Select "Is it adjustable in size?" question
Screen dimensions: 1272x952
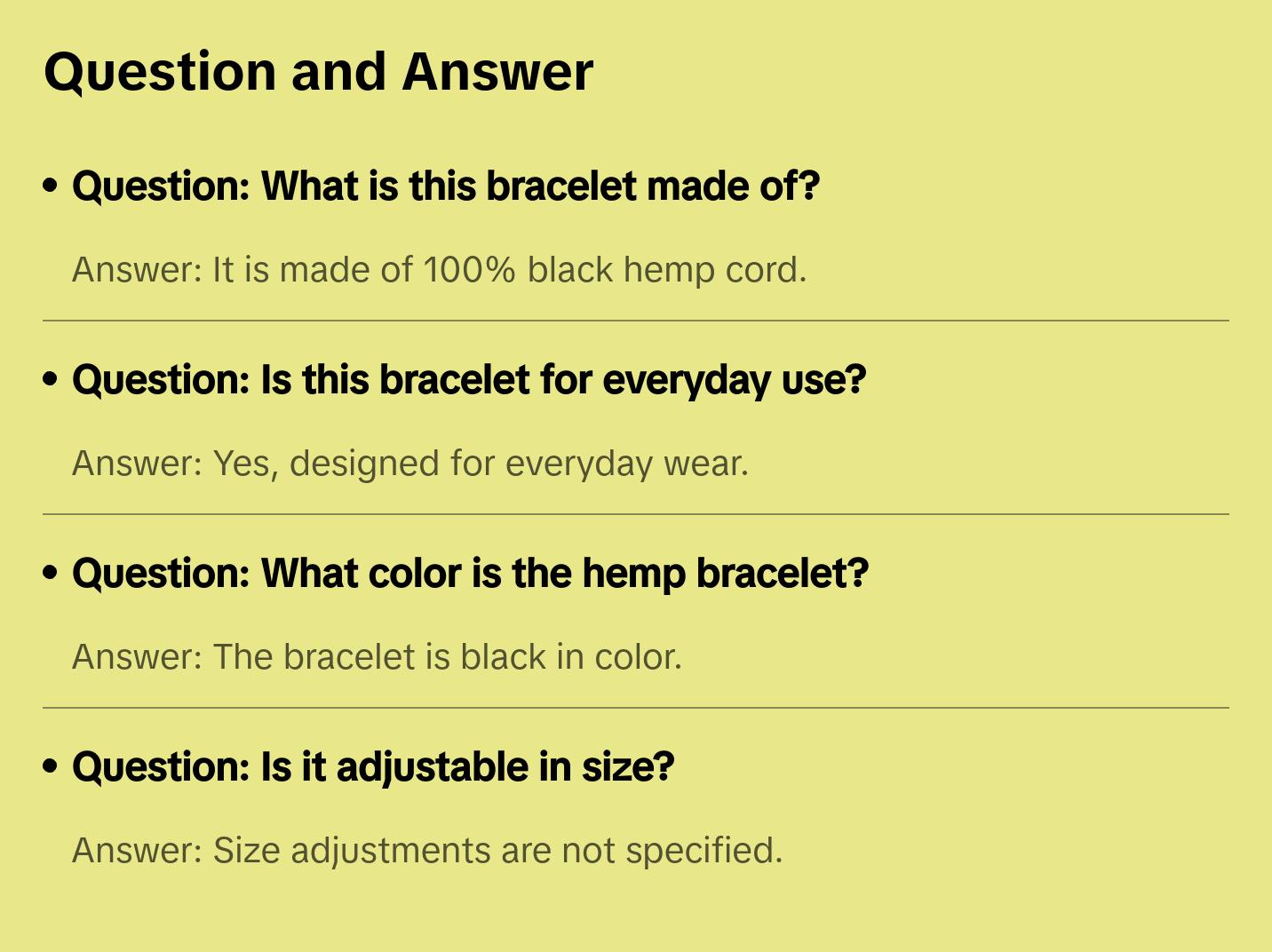coord(373,767)
